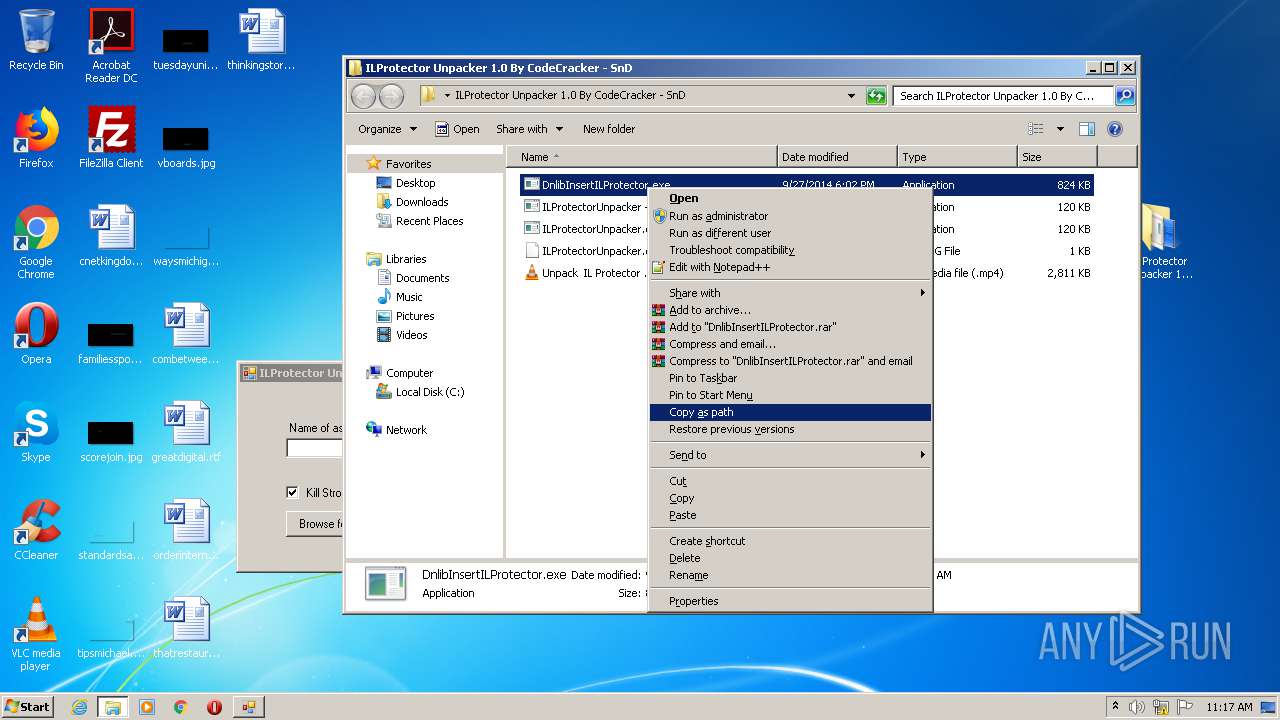The image size is (1280, 720).
Task: Open change view options dropdown arrow
Action: (1060, 129)
